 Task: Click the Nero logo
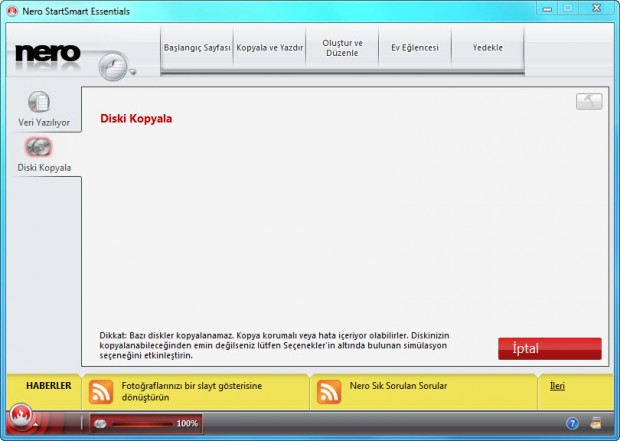click(48, 53)
